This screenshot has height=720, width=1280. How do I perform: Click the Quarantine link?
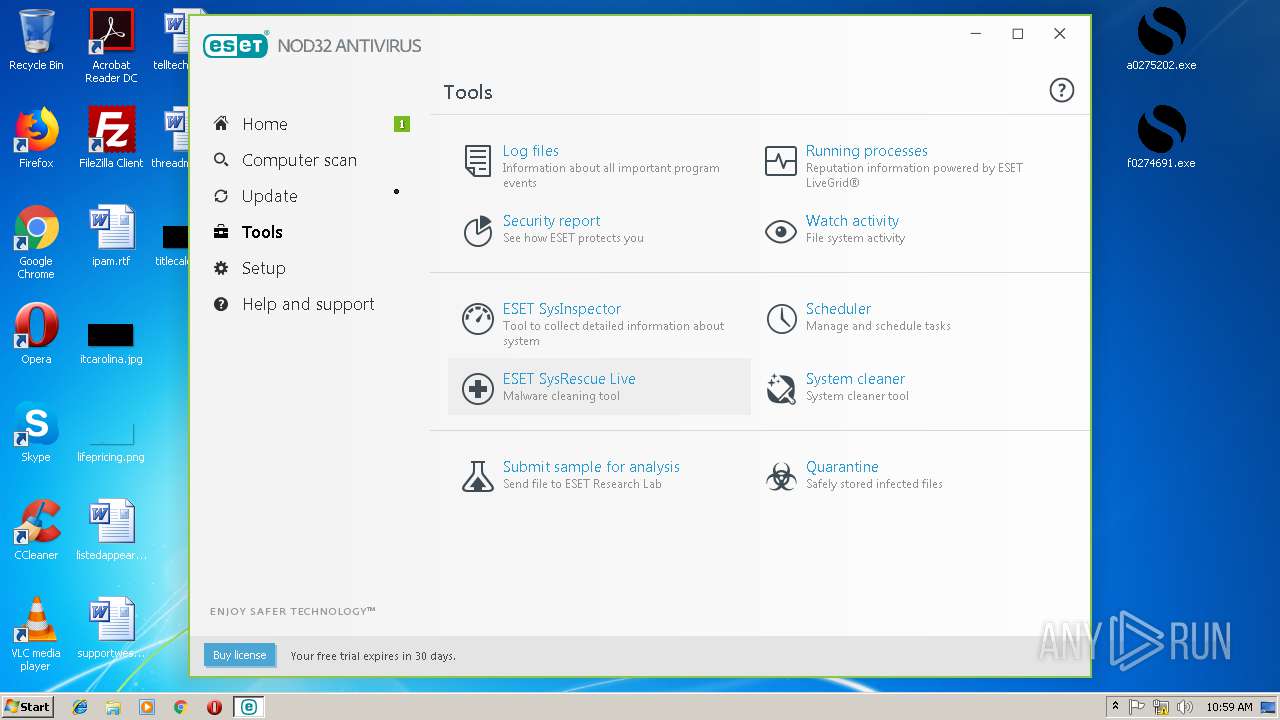842,467
